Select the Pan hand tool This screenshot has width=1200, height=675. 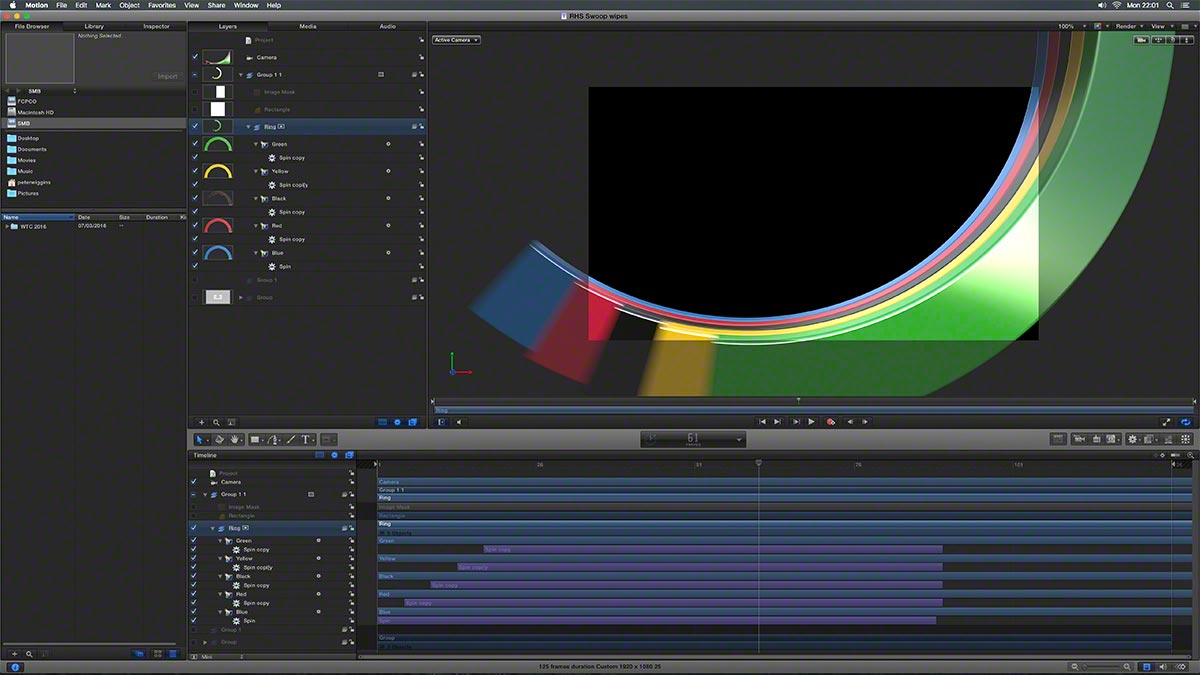coord(236,439)
